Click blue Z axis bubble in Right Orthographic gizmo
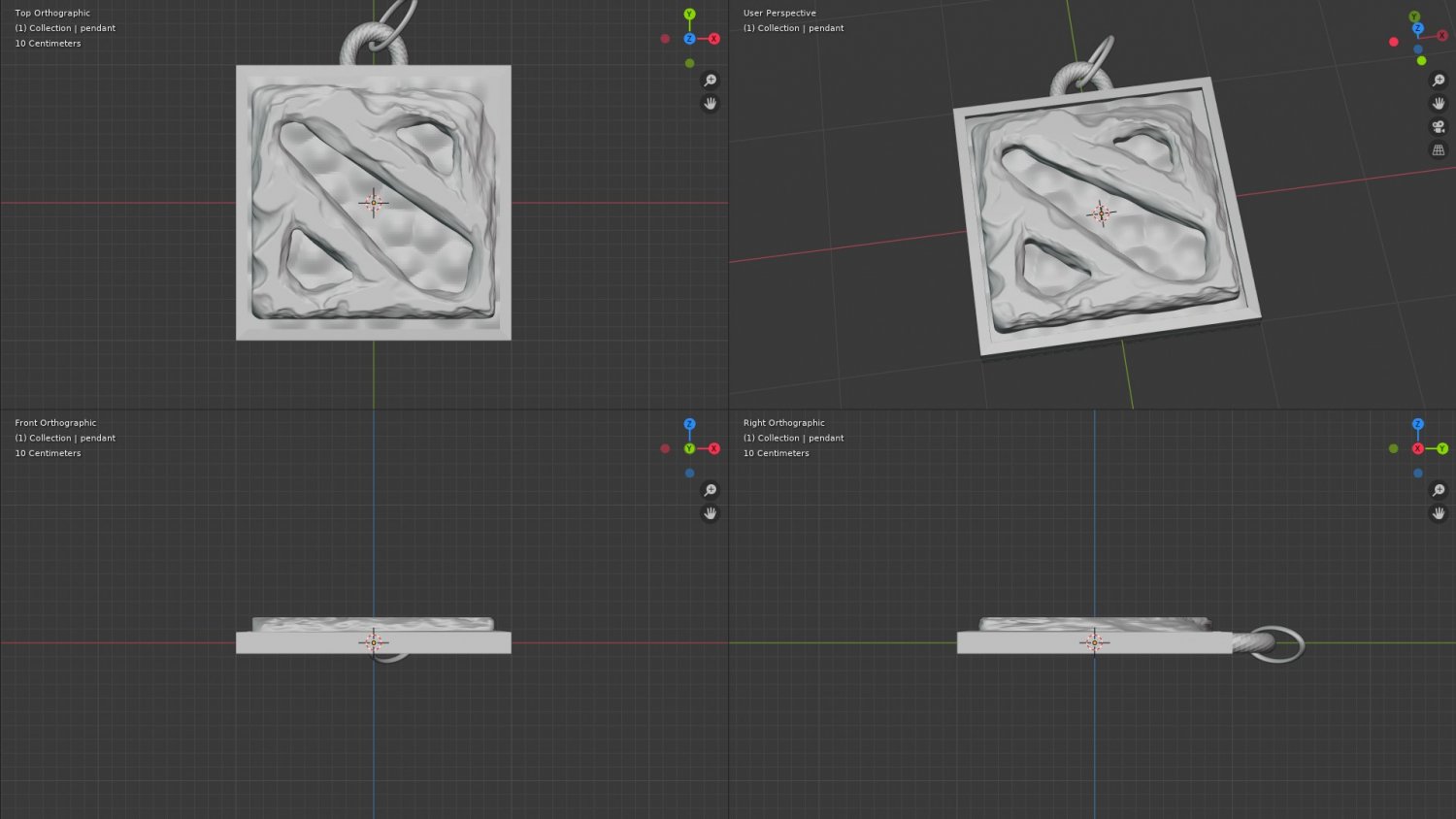This screenshot has width=1456, height=819. [1418, 424]
